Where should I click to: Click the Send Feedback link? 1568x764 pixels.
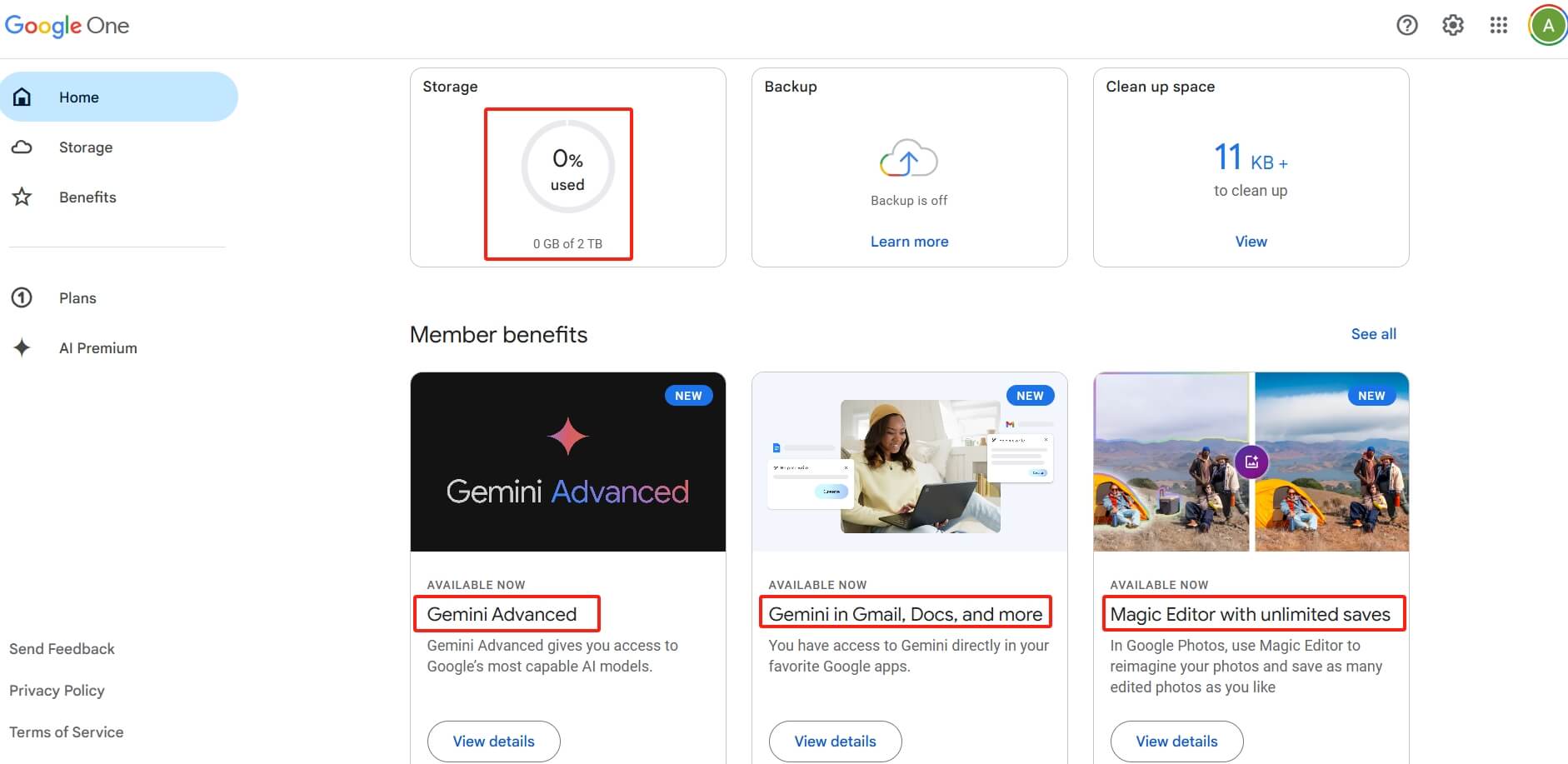tap(62, 649)
